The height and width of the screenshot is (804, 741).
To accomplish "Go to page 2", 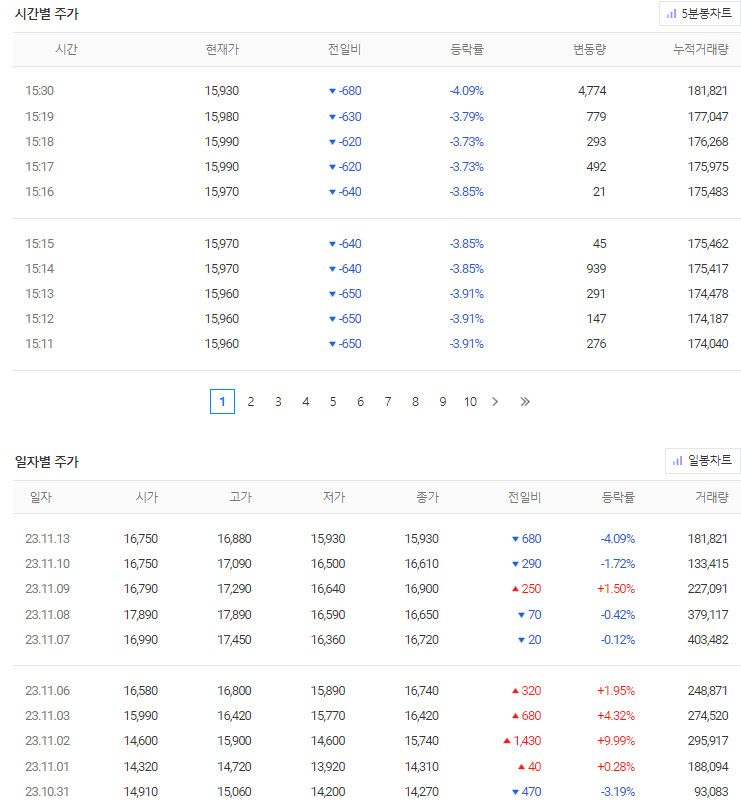I will click(x=251, y=401).
